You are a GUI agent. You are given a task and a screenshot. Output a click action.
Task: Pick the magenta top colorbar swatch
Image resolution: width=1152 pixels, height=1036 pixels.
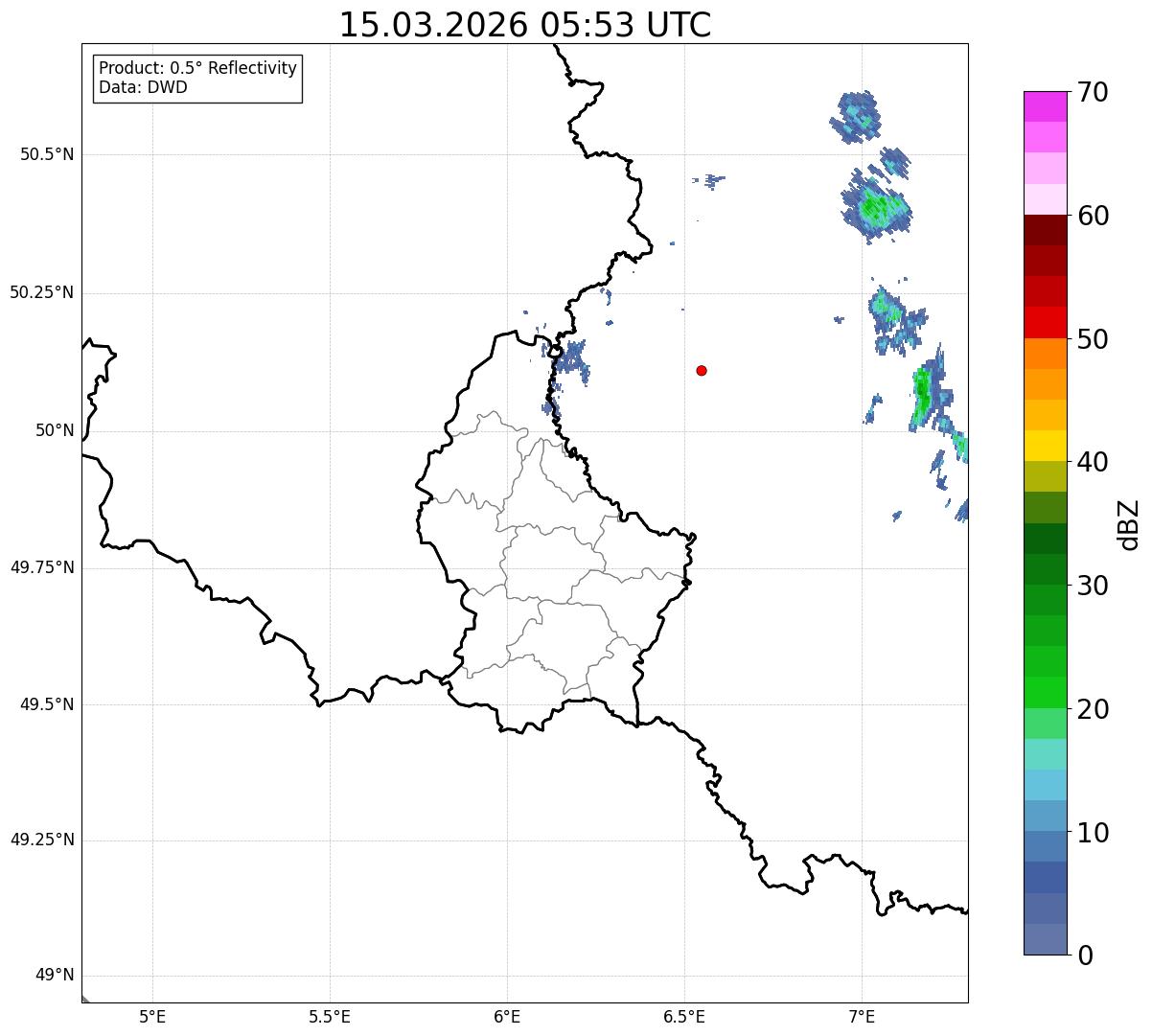point(1046,106)
